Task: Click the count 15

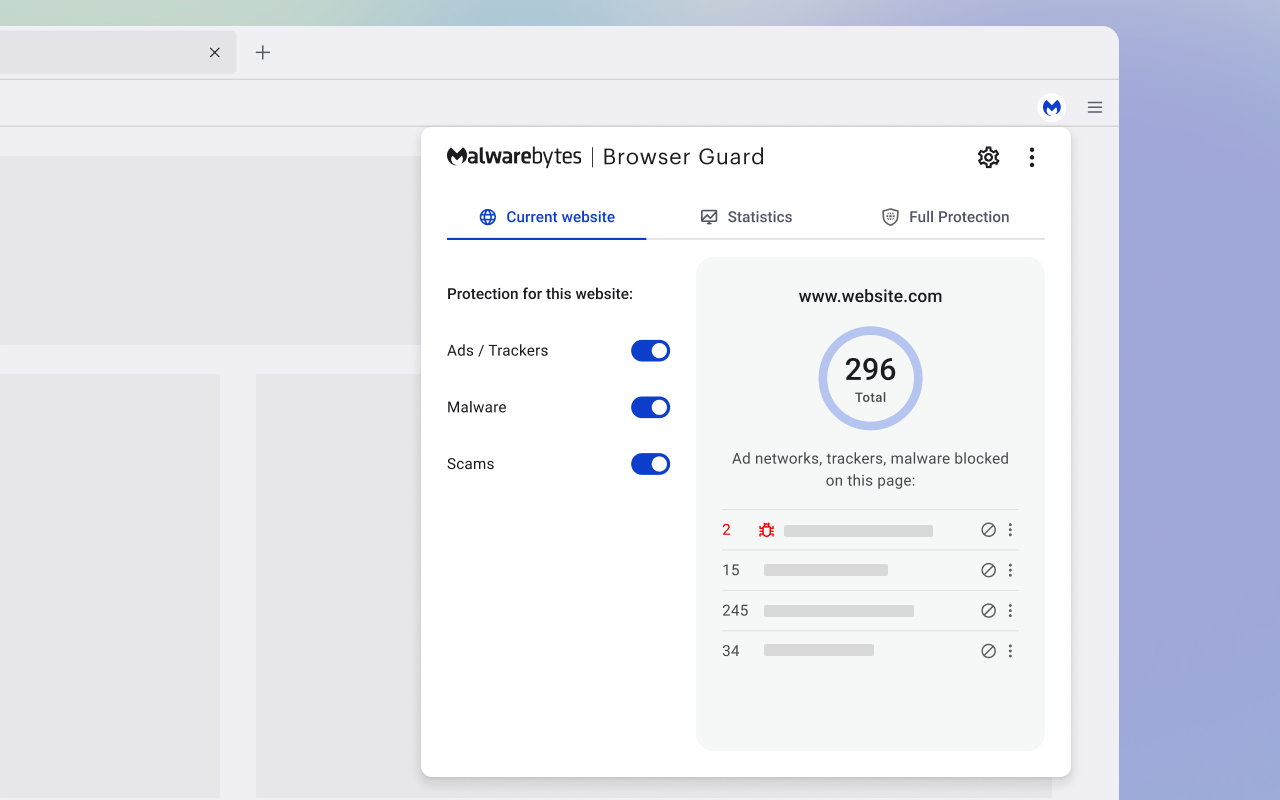Action: [731, 570]
